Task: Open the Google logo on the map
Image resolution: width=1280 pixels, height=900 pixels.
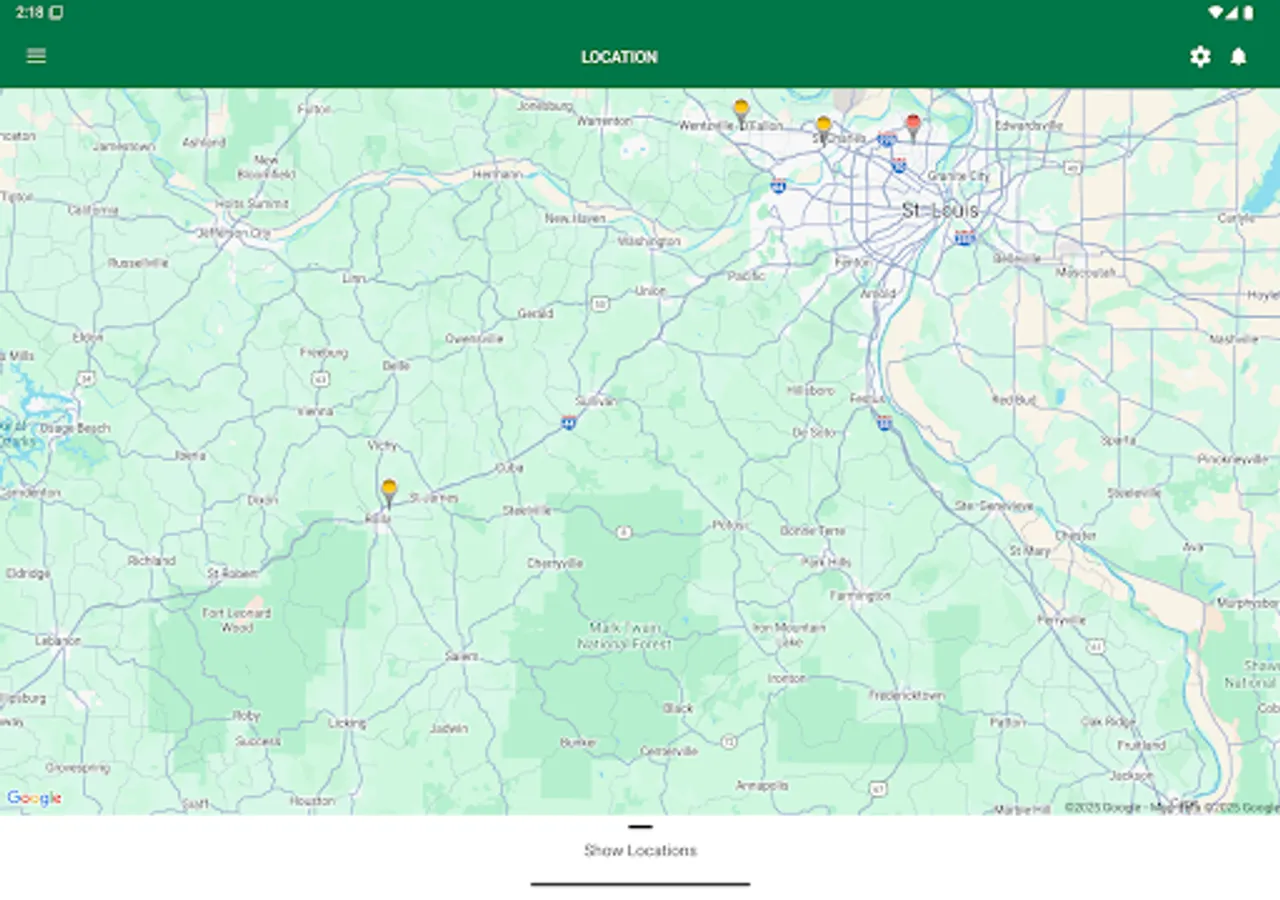Action: pyautogui.click(x=34, y=798)
